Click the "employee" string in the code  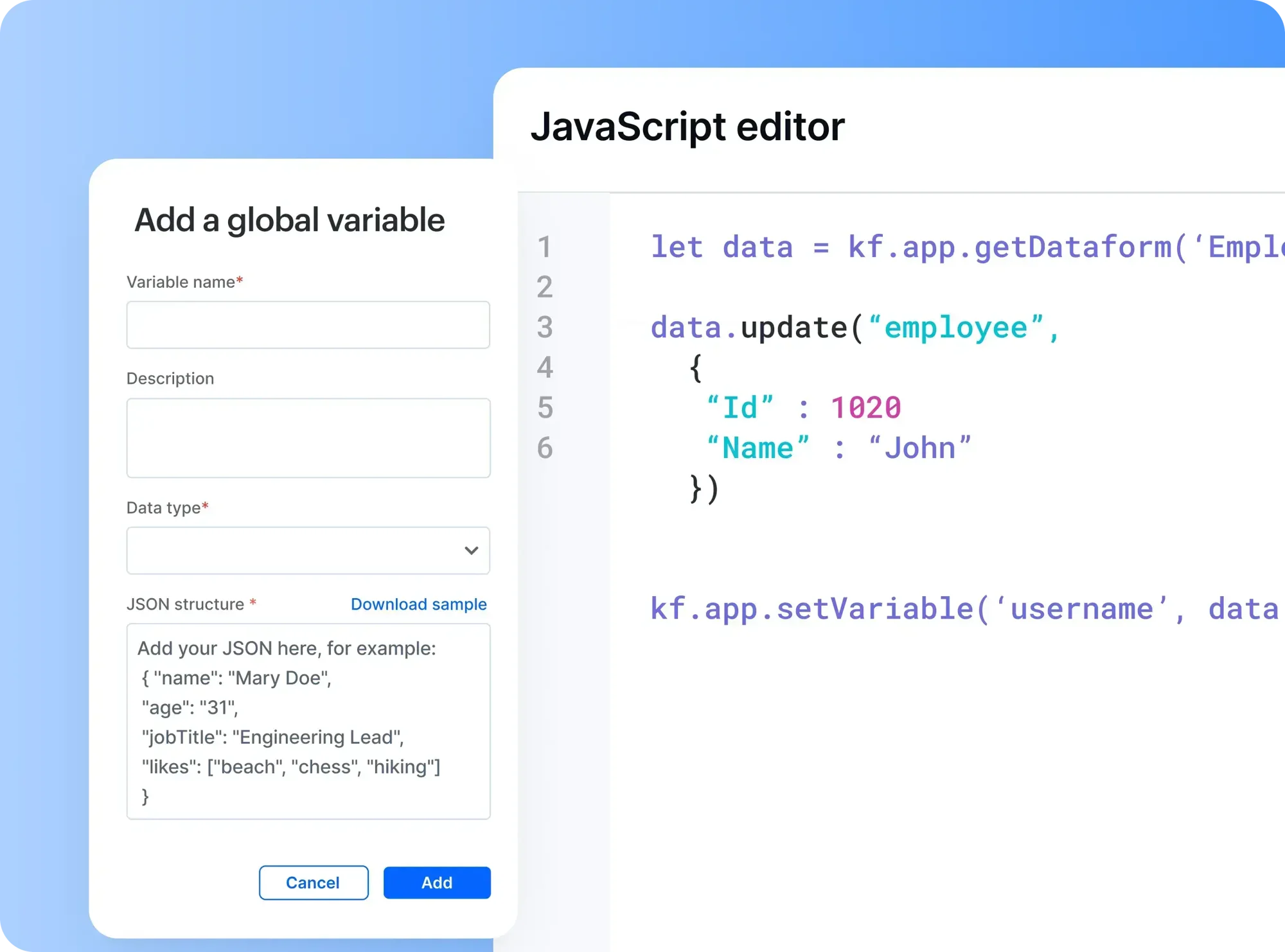tap(956, 328)
